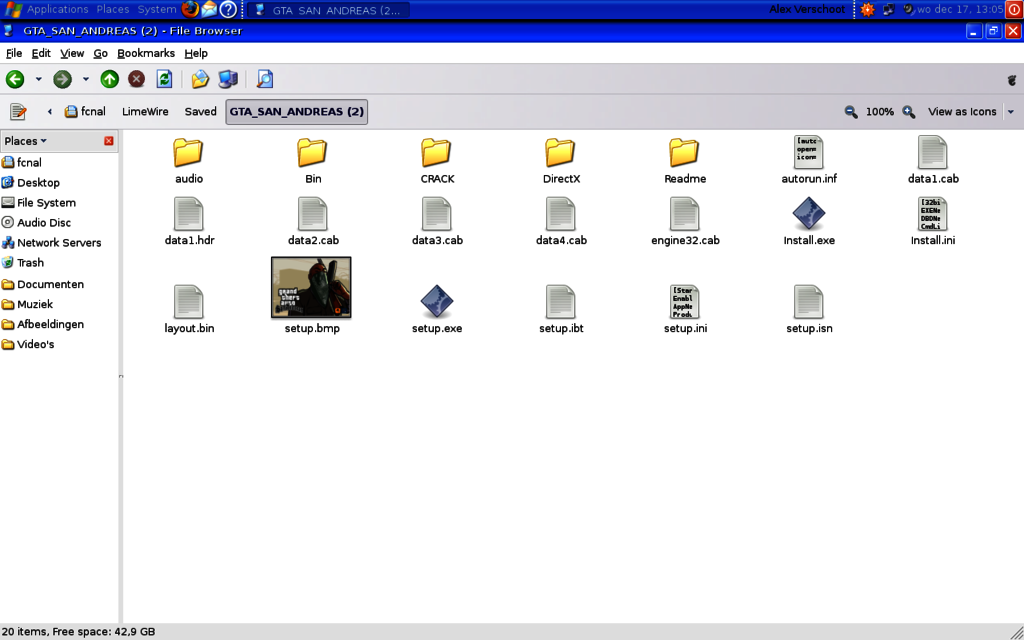The width and height of the screenshot is (1024, 640).
Task: Navigate up one directory with the up arrow
Action: (x=109, y=79)
